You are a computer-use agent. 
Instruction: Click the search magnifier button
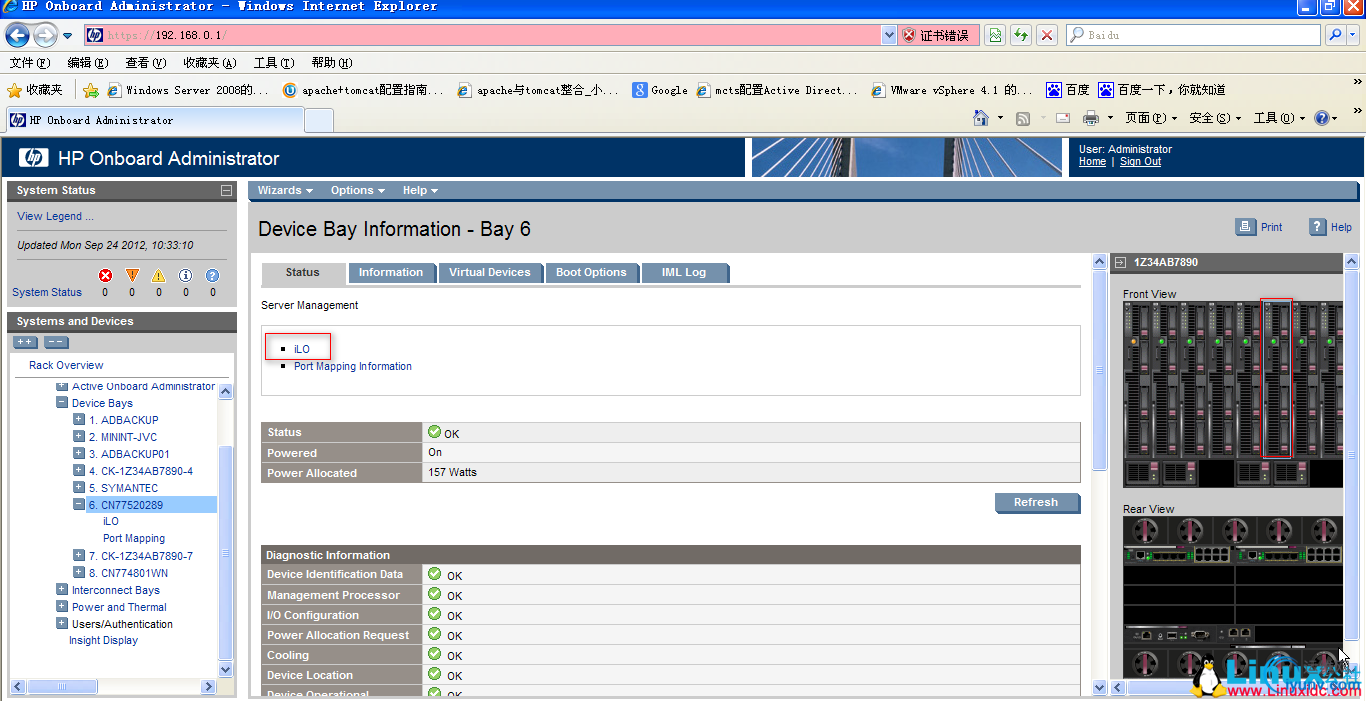[x=1334, y=35]
